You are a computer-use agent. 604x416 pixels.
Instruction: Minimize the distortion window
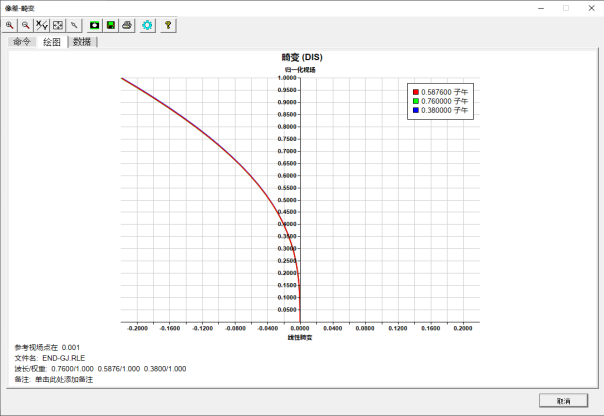(541, 8)
